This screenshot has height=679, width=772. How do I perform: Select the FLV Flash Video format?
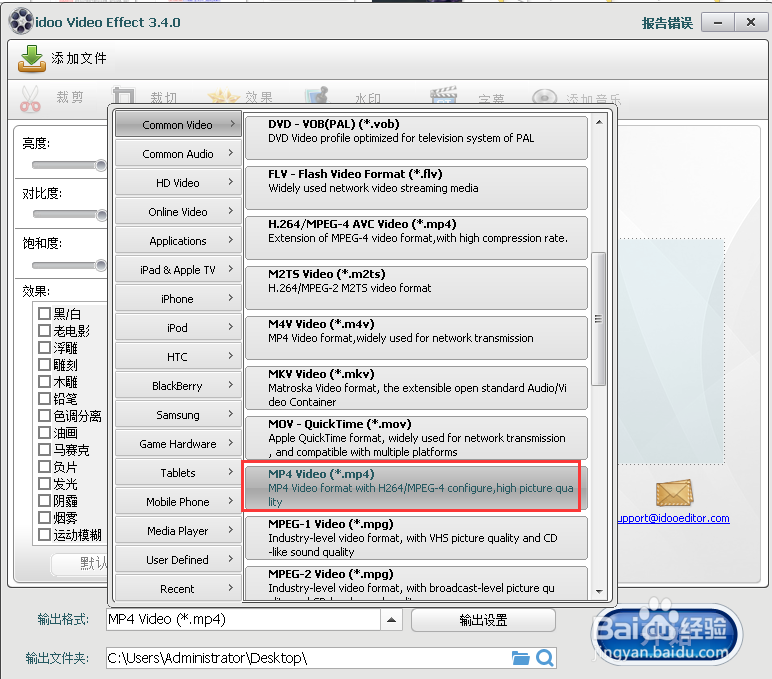tap(416, 188)
